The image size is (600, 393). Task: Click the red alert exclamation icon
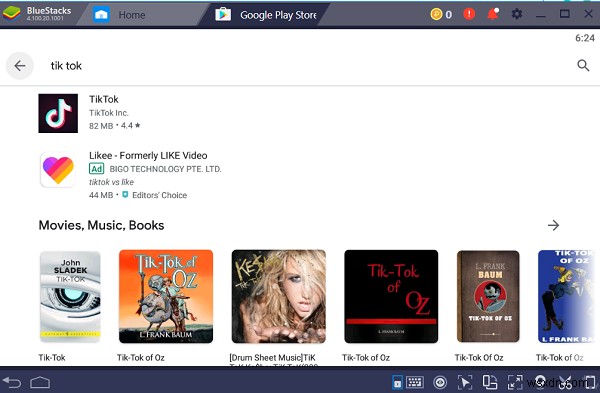[x=469, y=14]
